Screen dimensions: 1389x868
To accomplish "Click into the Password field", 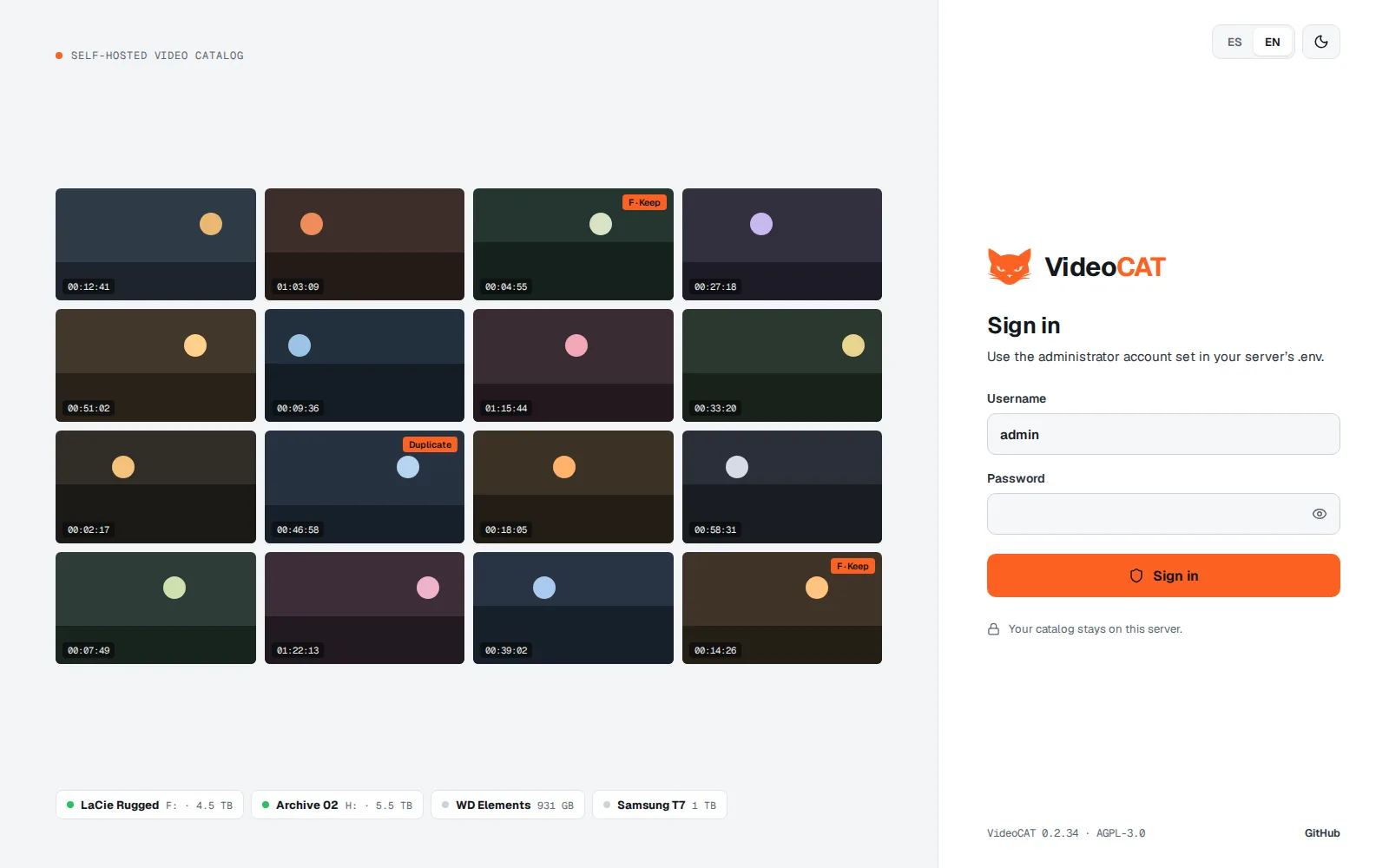I will point(1163,514).
